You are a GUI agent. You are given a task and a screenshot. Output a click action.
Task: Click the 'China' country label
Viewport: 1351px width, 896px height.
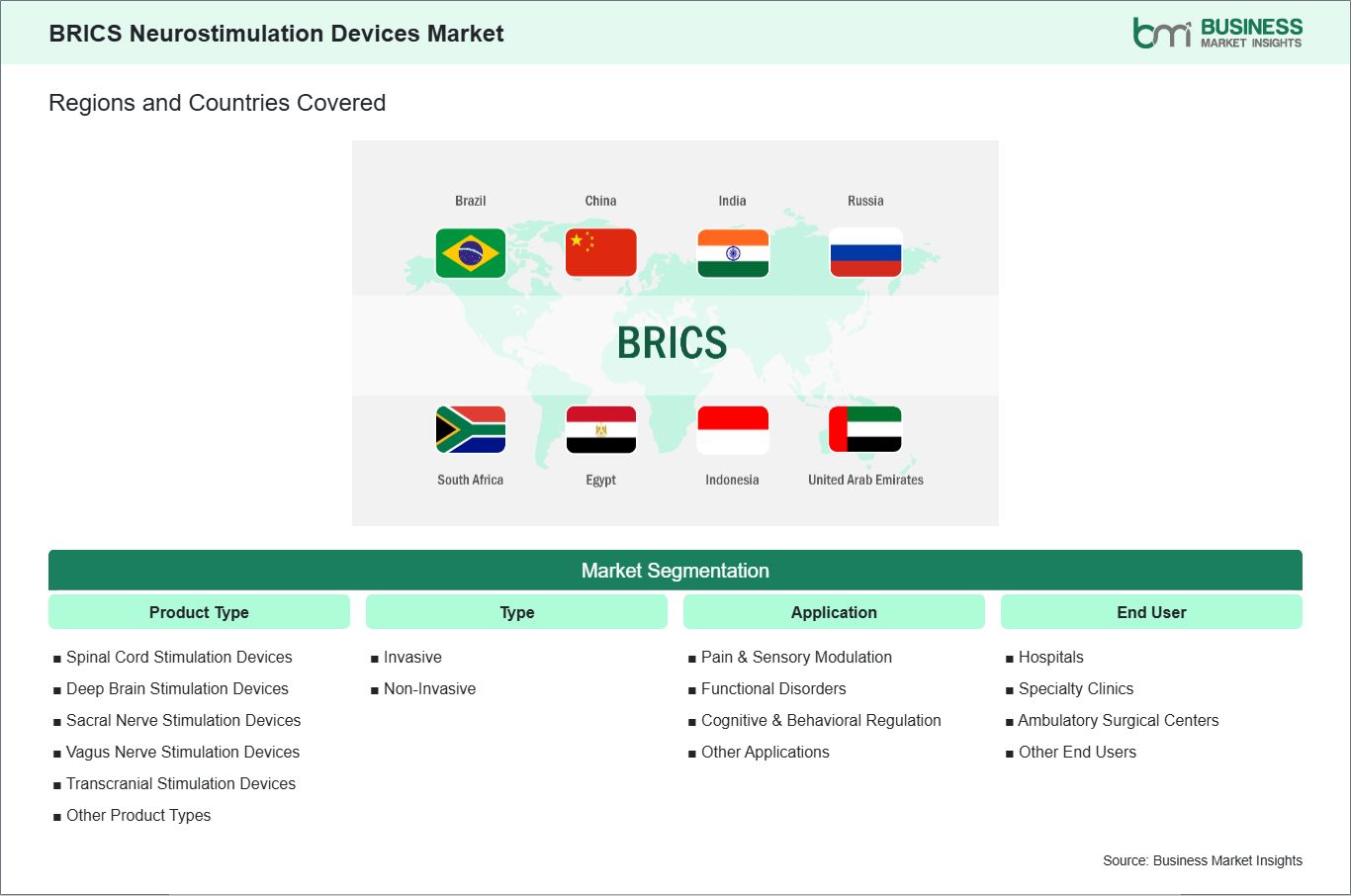click(600, 201)
